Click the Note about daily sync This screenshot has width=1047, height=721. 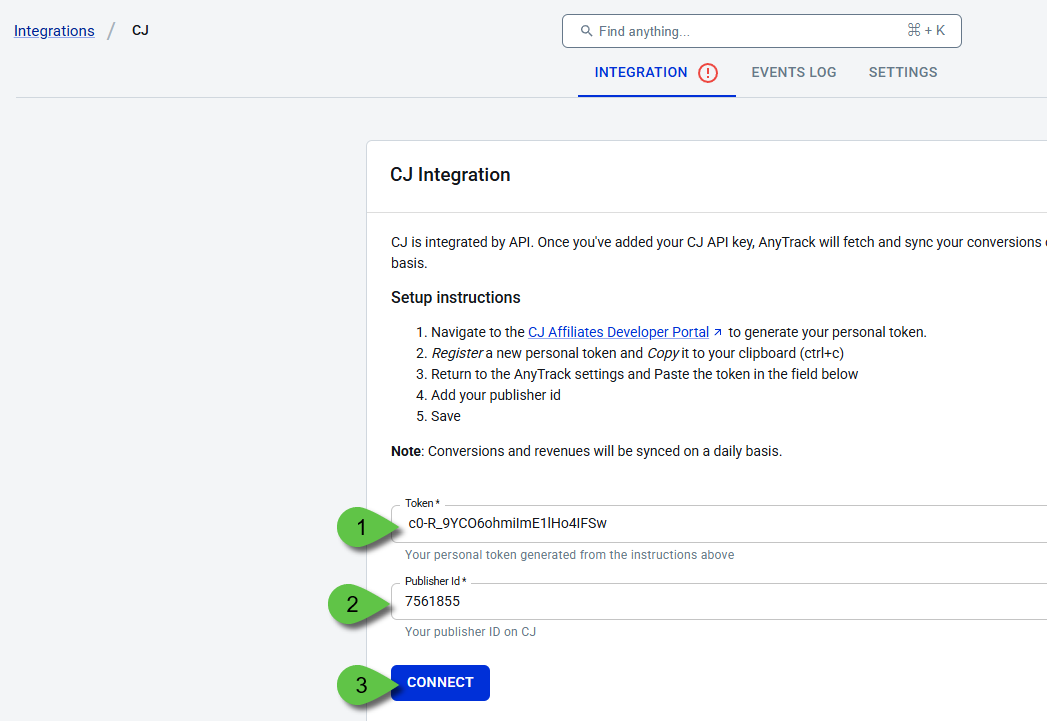click(x=586, y=451)
